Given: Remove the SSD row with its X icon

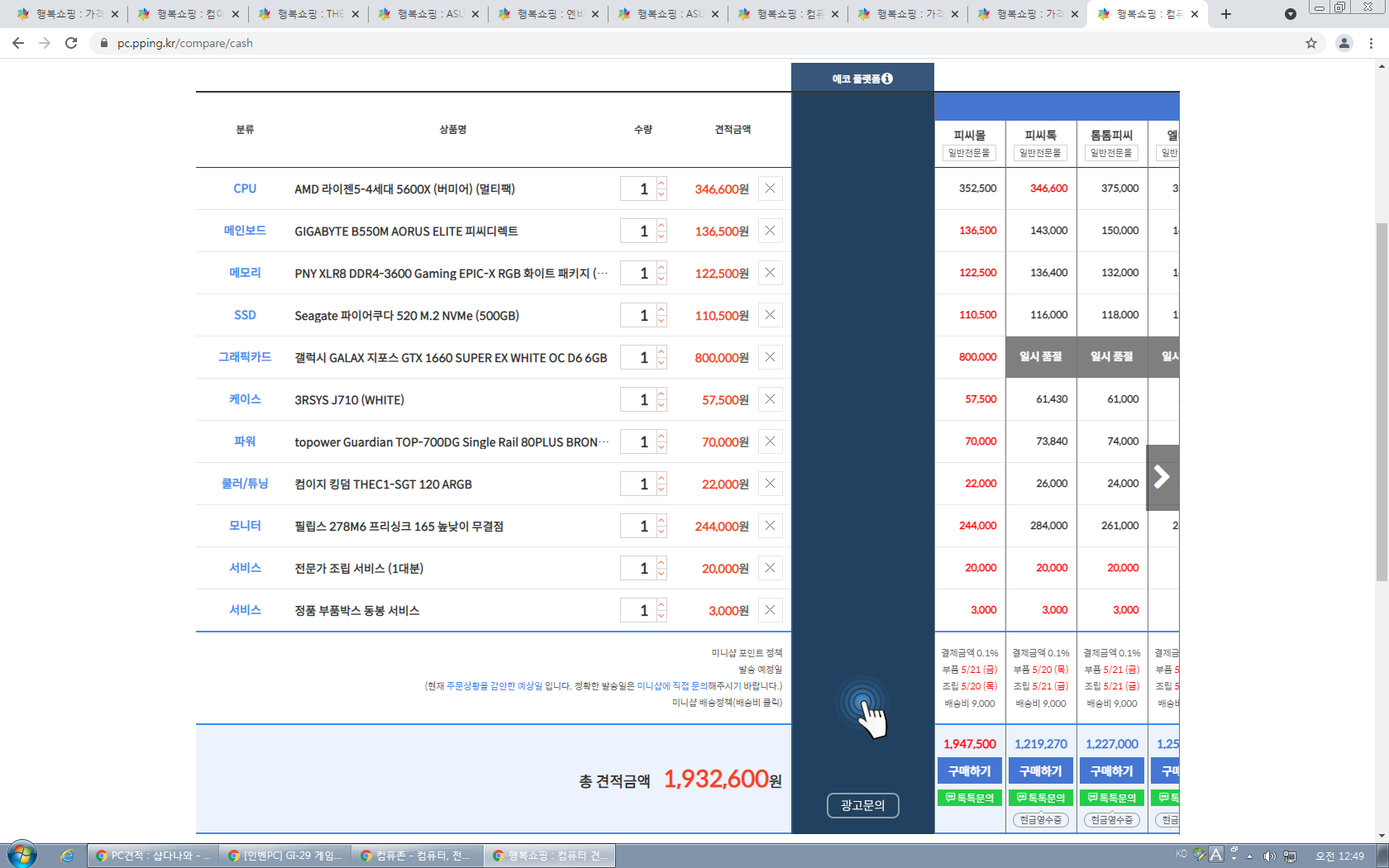Looking at the screenshot, I should tap(770, 315).
